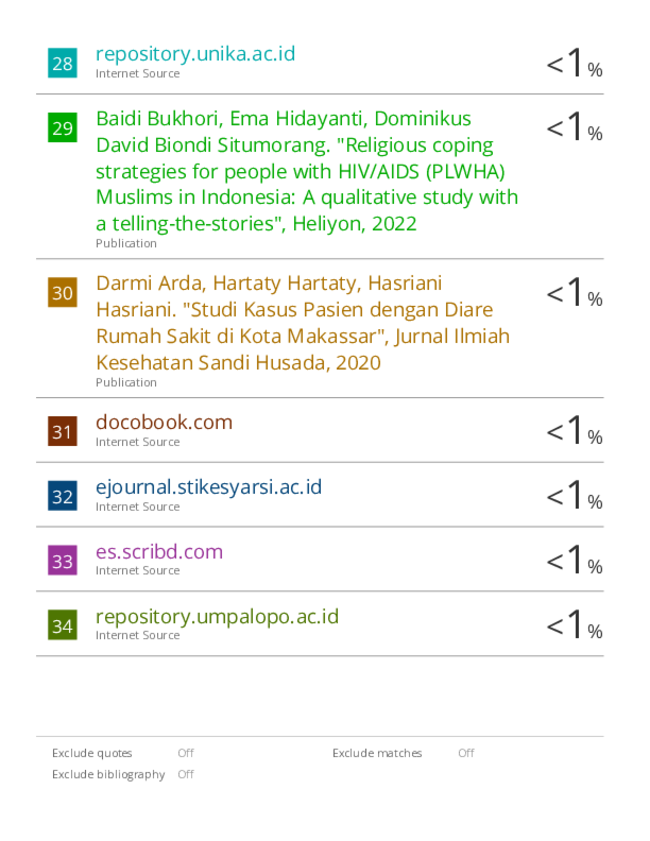Click the amber source badge numbered 30
650x841 pixels.
[62, 292]
